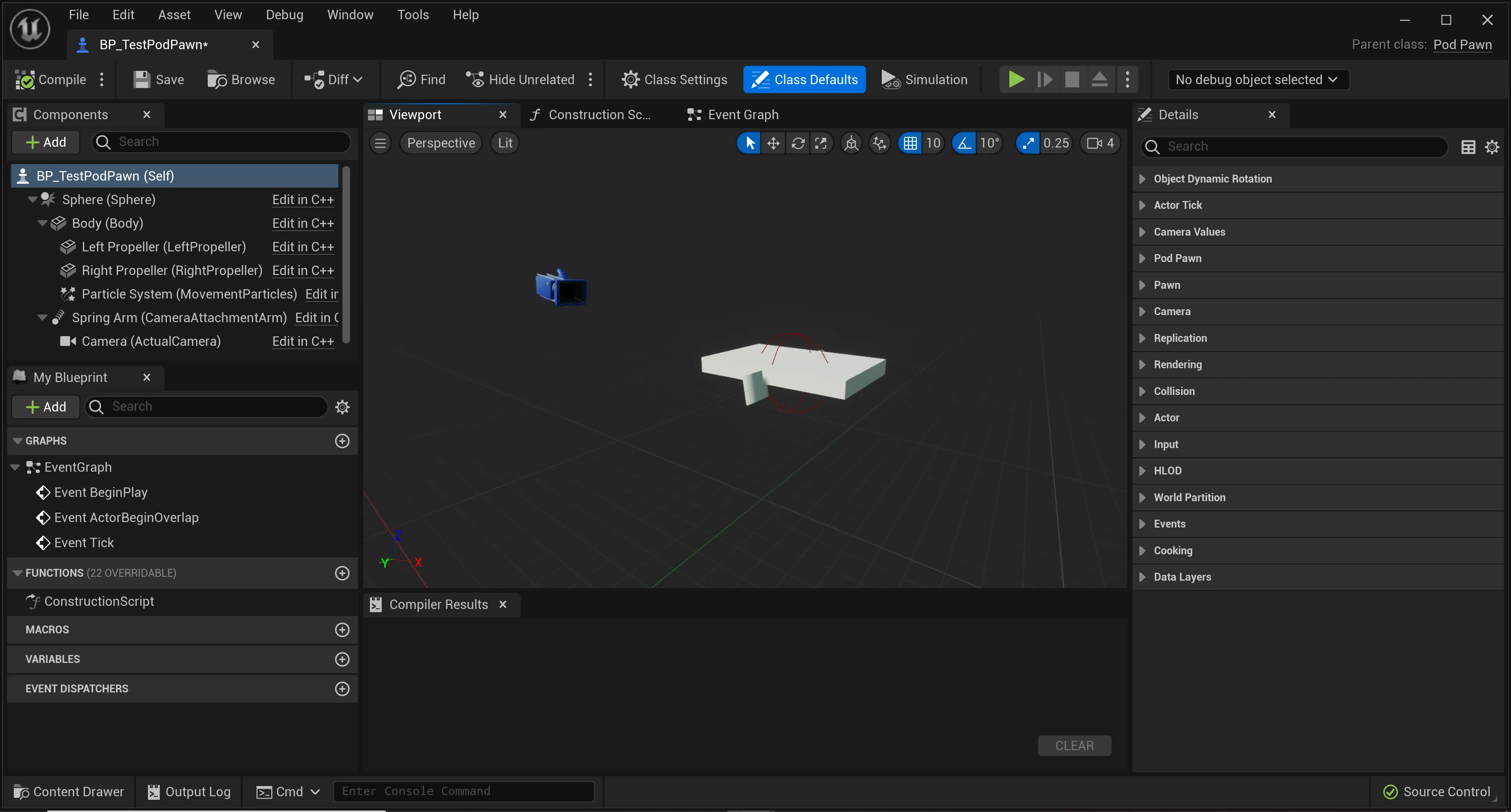Choose the Scale tool

coord(821,143)
